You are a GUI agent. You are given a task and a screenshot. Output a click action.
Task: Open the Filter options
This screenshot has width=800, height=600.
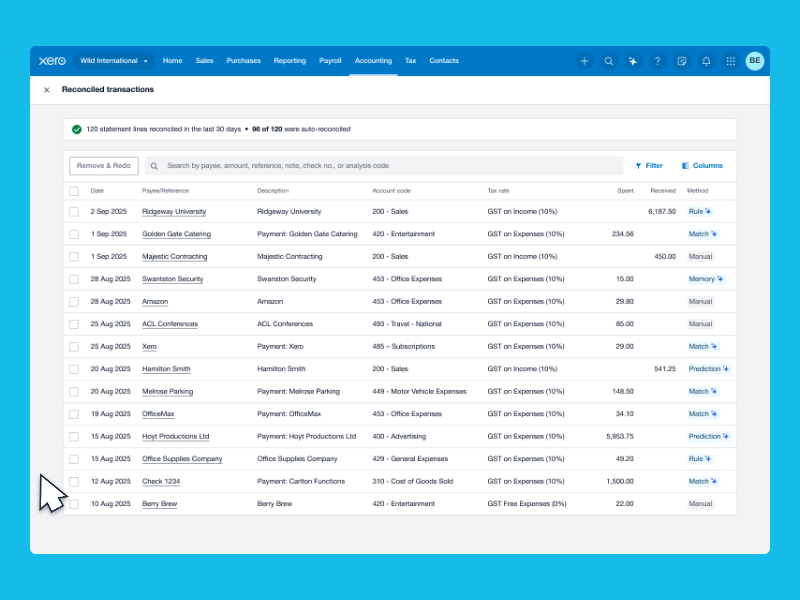(649, 165)
